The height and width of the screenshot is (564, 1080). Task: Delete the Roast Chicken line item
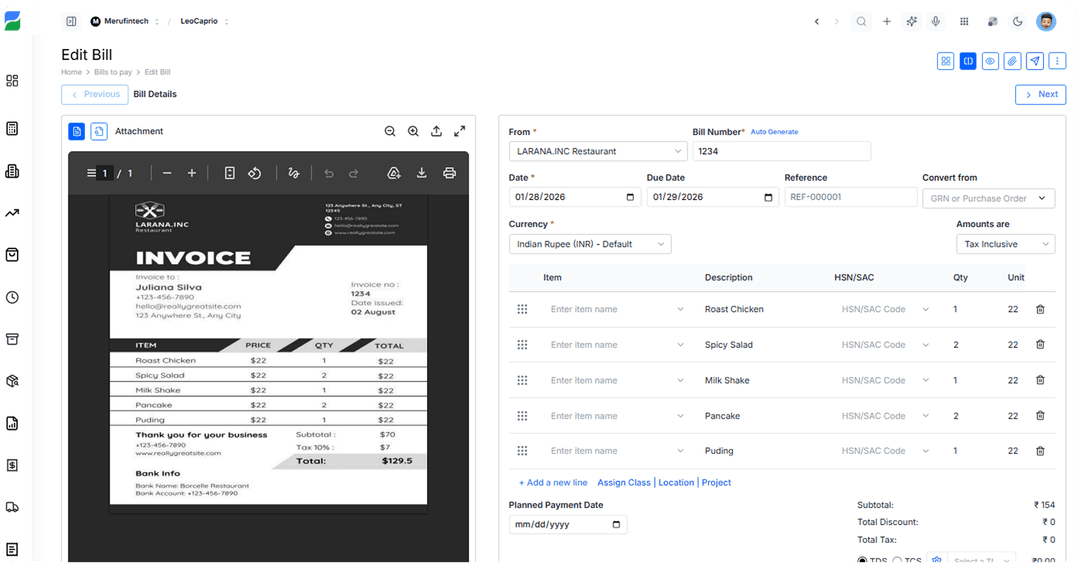(1040, 309)
